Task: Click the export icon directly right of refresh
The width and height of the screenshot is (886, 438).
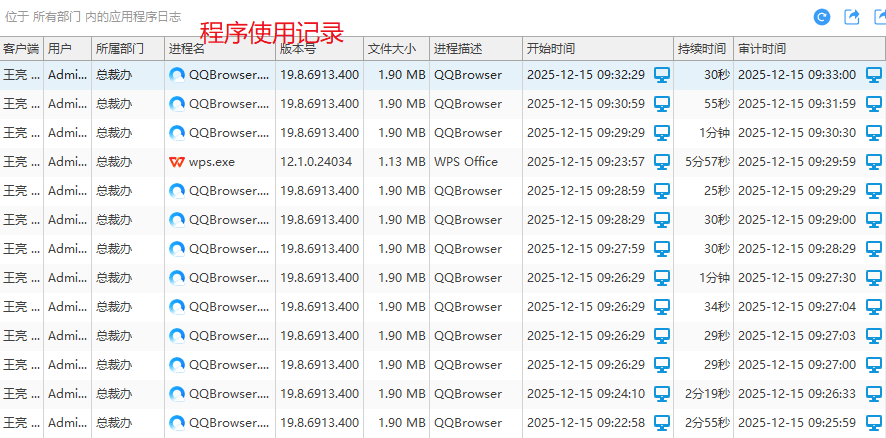Action: point(852,17)
